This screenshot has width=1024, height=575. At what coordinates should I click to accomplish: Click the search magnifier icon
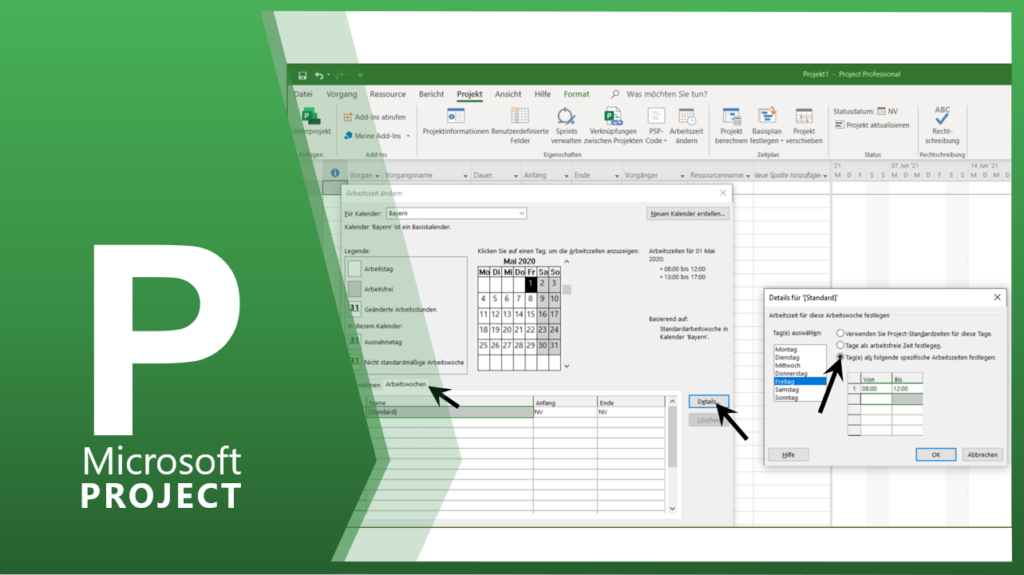(615, 94)
